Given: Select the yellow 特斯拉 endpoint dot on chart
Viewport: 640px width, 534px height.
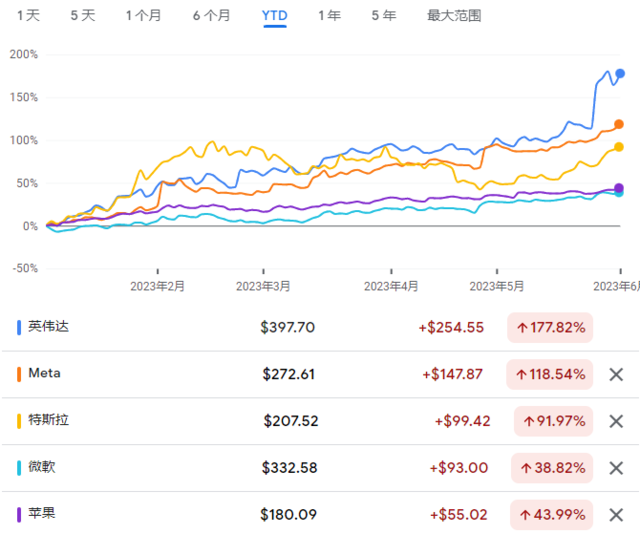Looking at the screenshot, I should tap(619, 147).
